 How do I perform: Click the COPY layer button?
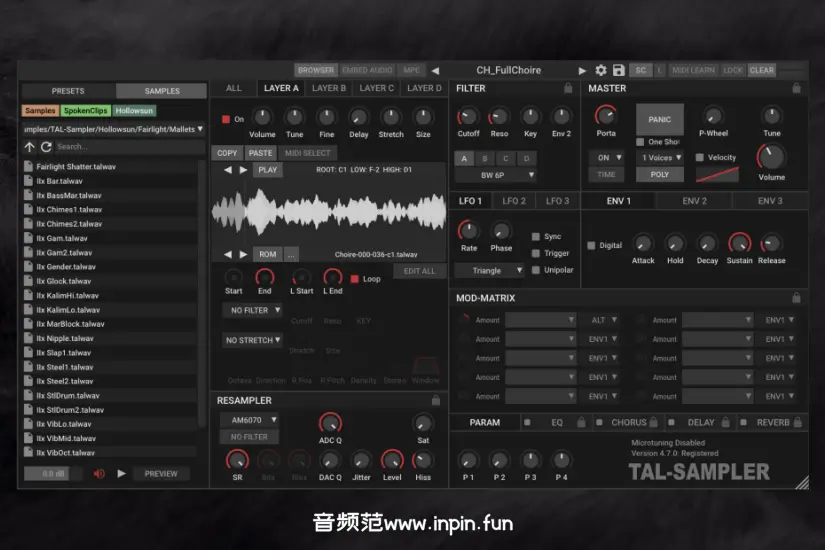tap(227, 153)
